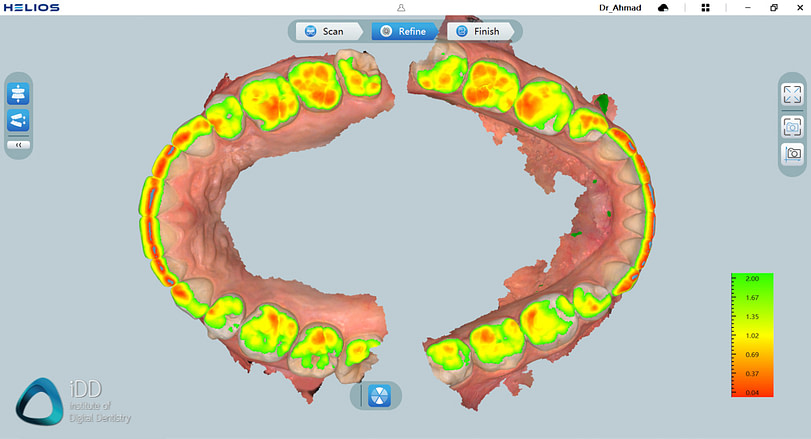The image size is (811, 439).
Task: Click the open jaws view icon
Action: point(18,121)
